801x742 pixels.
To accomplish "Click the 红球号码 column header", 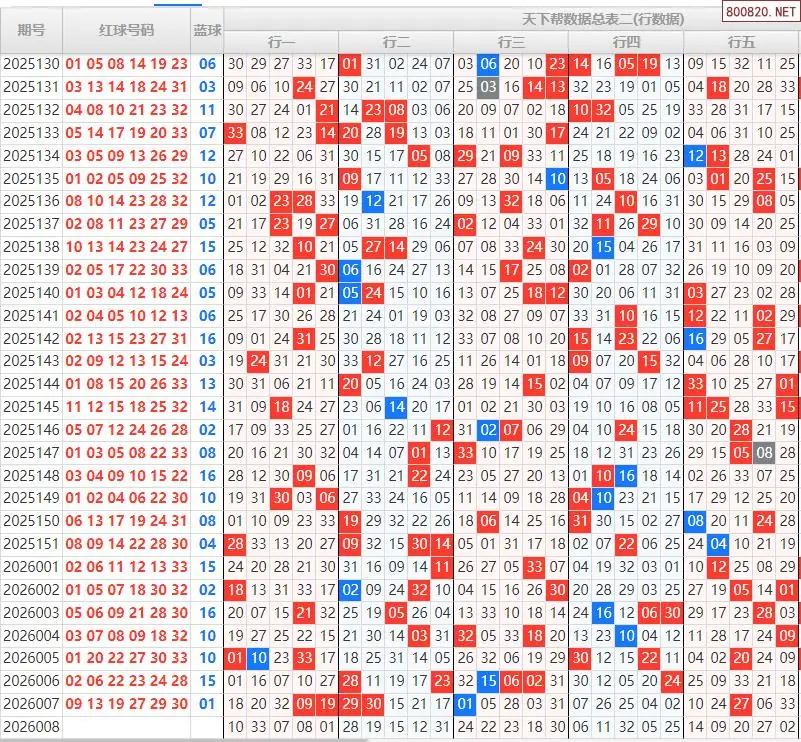I will click(x=126, y=30).
